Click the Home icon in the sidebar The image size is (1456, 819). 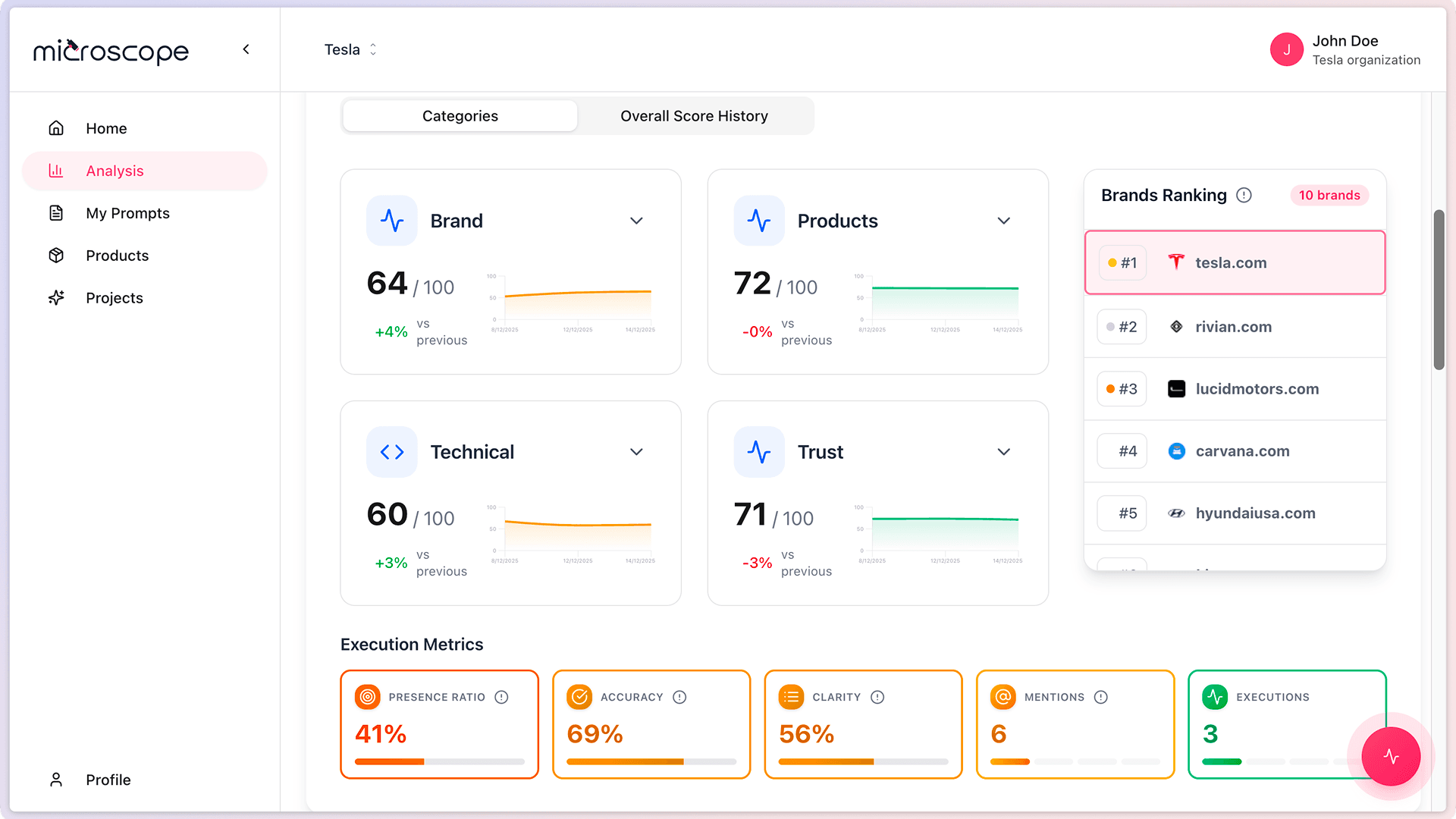tap(56, 128)
